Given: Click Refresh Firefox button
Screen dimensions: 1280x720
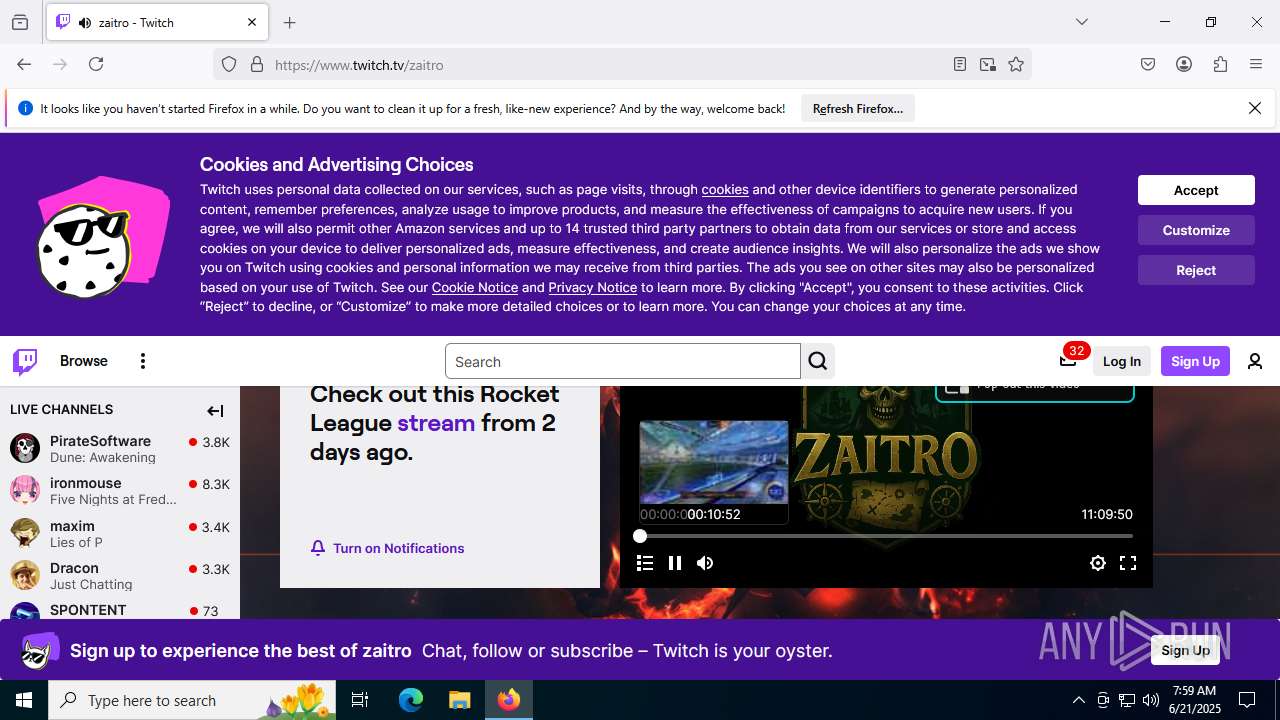Looking at the screenshot, I should point(858,109).
